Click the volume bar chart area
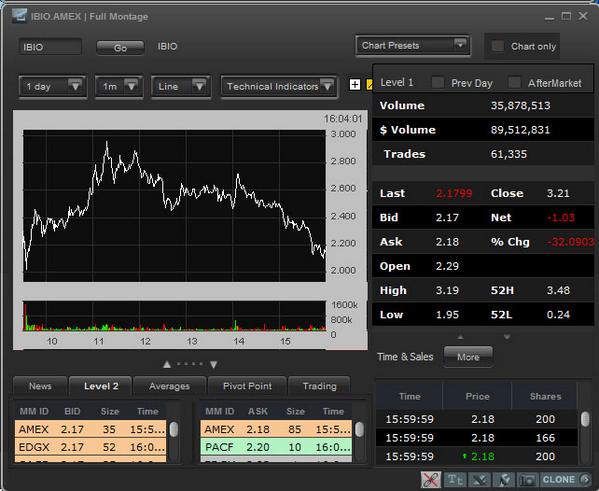Screen dimensions: 599x491 tap(175, 316)
